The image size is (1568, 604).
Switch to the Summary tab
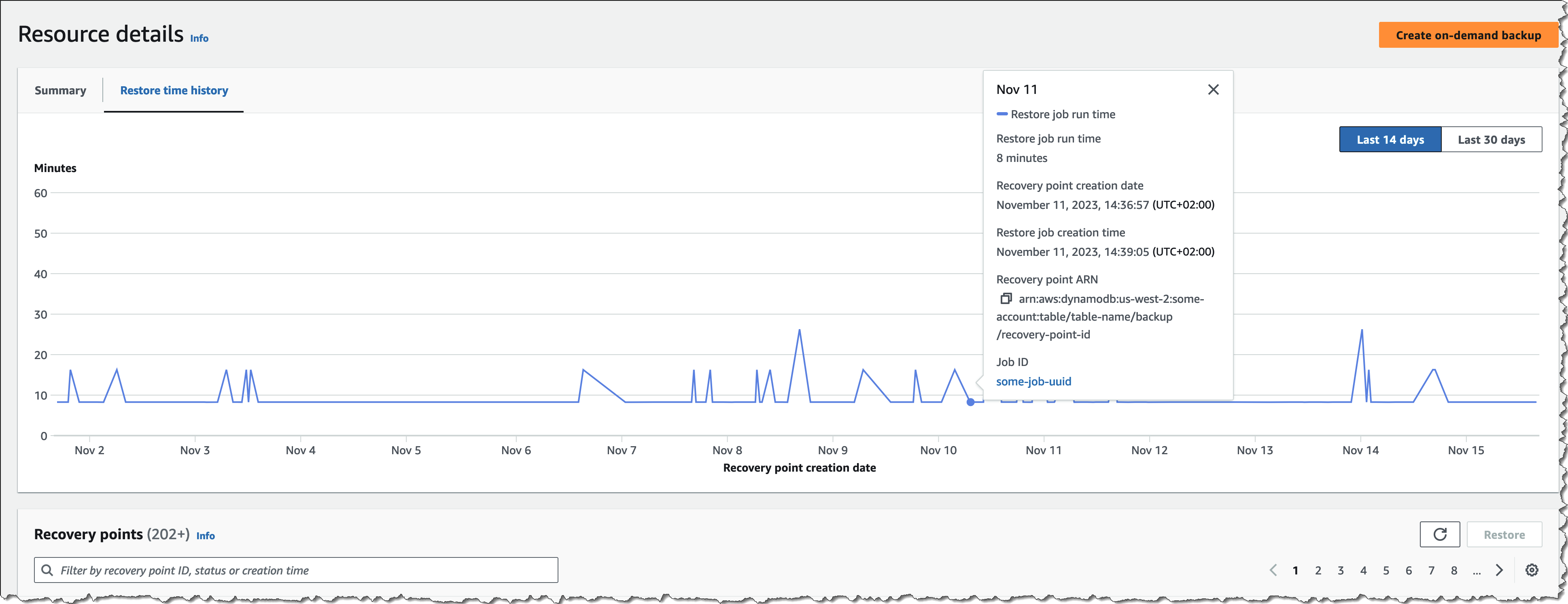coord(60,90)
